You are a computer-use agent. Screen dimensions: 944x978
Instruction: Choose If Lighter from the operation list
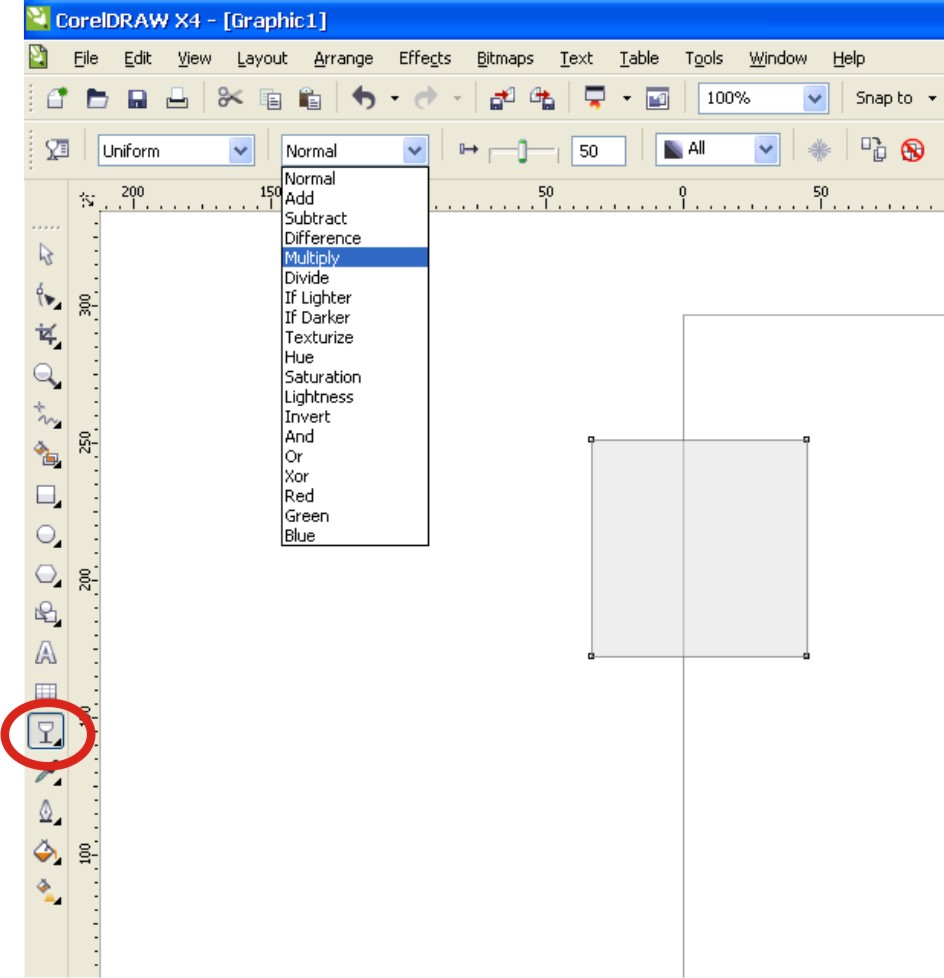coord(355,298)
